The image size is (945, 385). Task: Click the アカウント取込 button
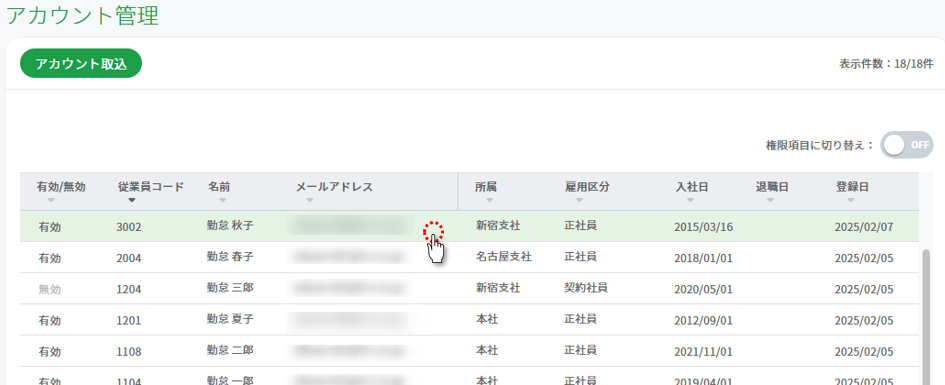coord(81,64)
